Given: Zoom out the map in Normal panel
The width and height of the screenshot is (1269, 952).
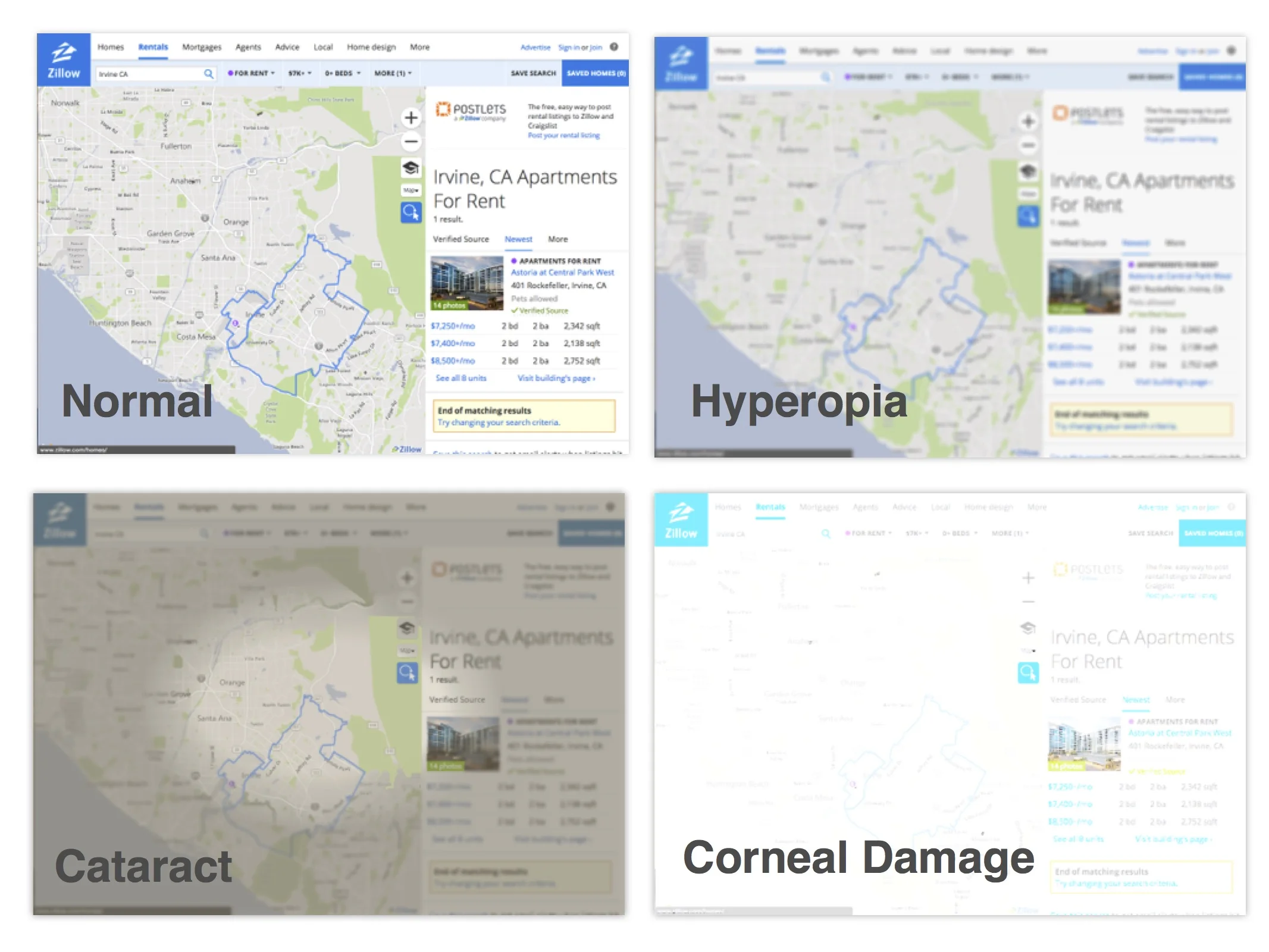Looking at the screenshot, I should click(x=411, y=142).
